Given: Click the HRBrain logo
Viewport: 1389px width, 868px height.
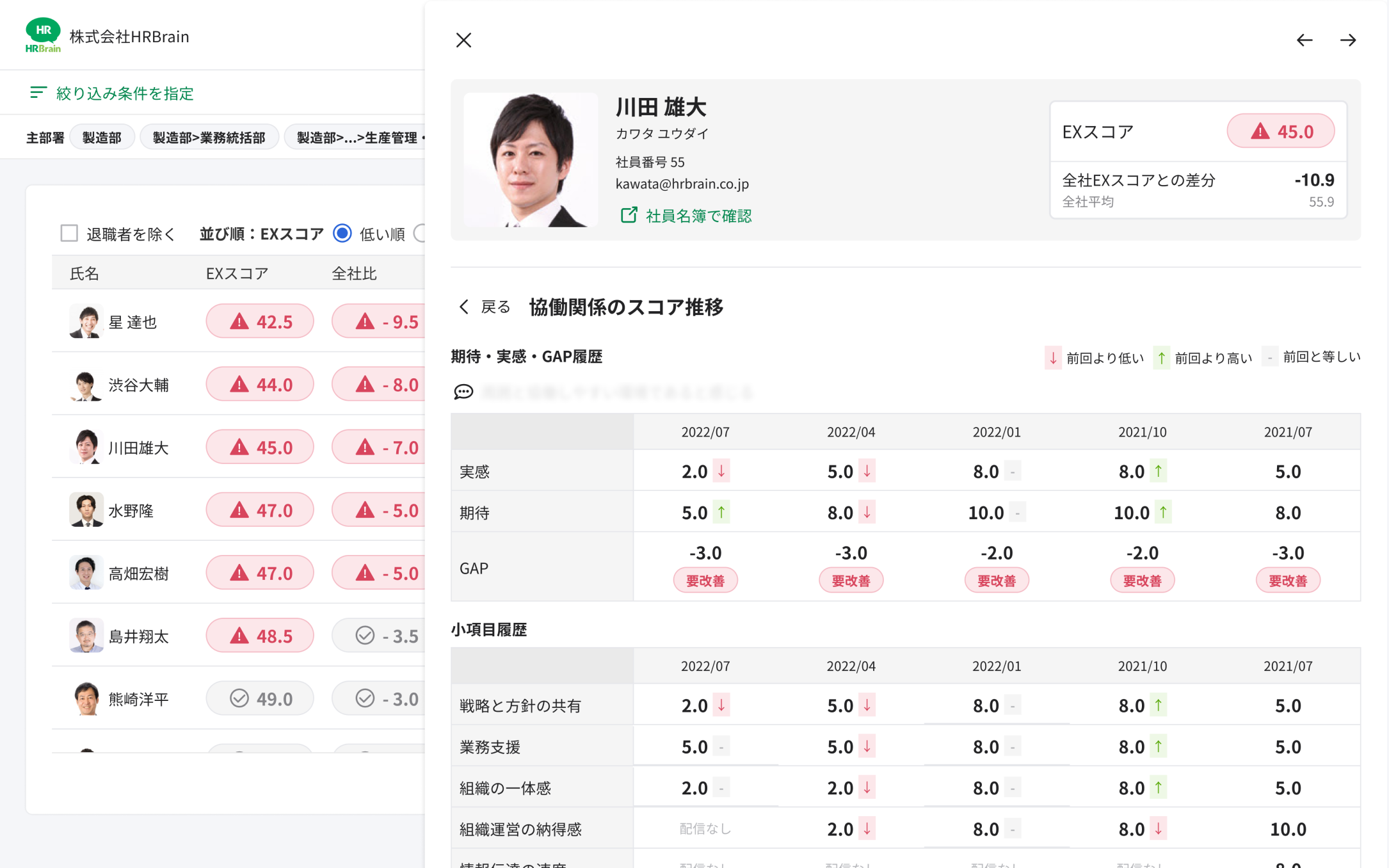Looking at the screenshot, I should (43, 36).
